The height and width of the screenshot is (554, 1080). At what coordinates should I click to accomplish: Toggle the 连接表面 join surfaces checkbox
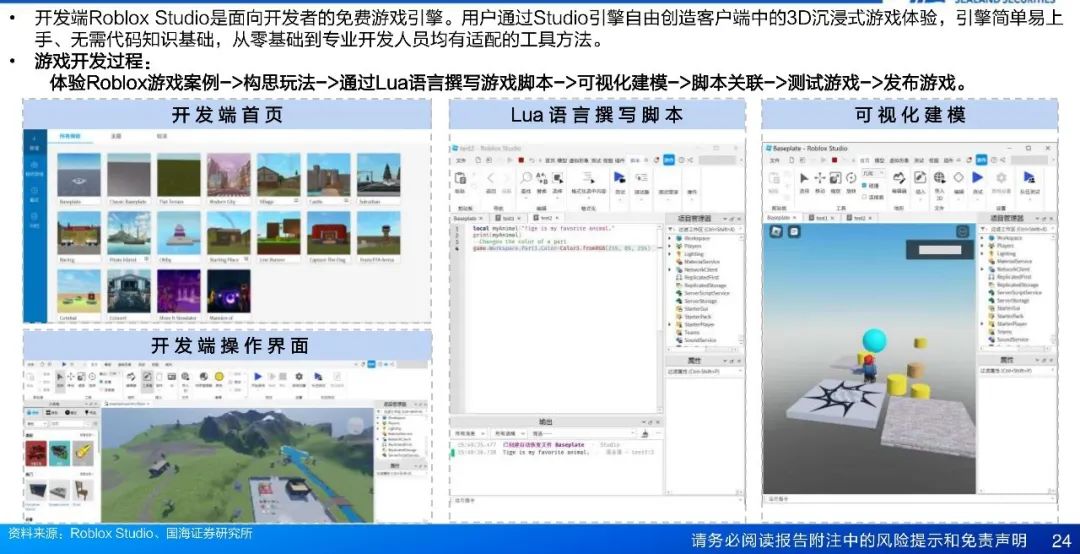pyautogui.click(x=864, y=197)
